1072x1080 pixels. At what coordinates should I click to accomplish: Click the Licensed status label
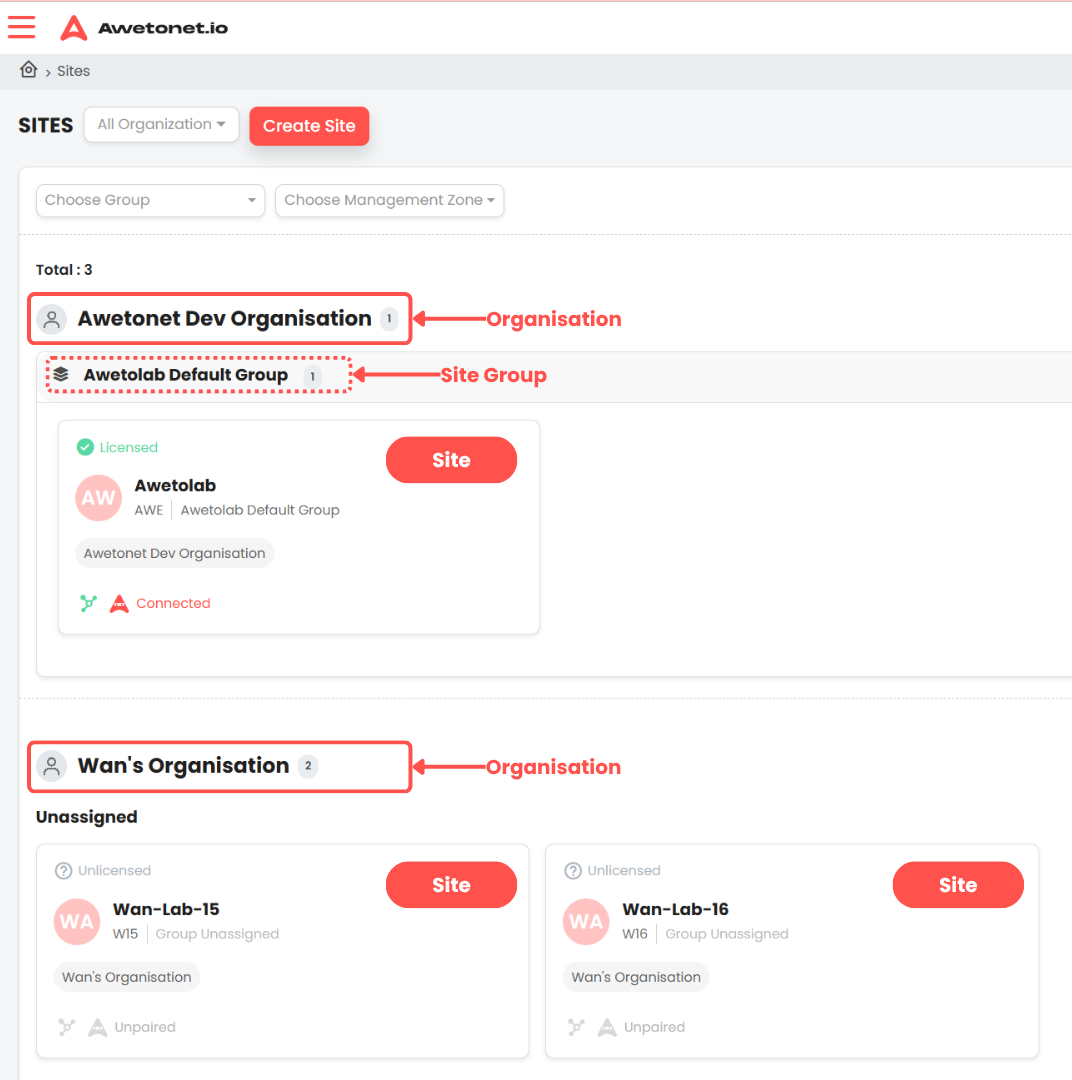129,447
